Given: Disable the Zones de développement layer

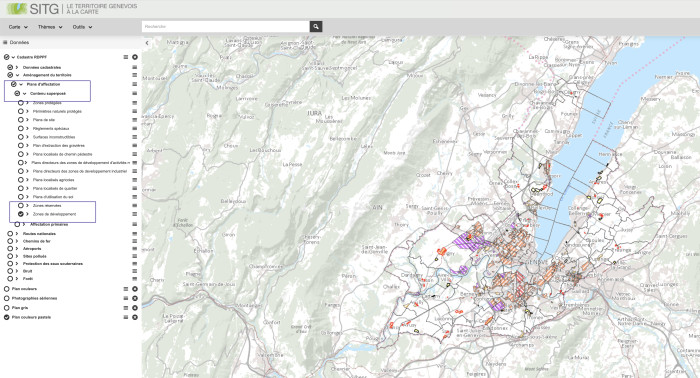Looking at the screenshot, I should click(x=21, y=214).
